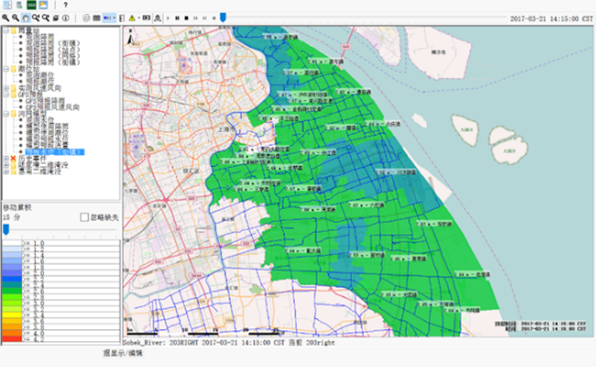
Task: Click the green spreadsheet toolbar icon
Action: (32, 5)
